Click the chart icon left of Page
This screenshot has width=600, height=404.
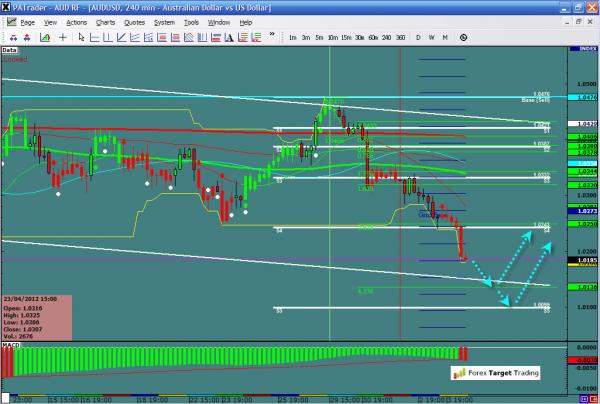point(11,22)
